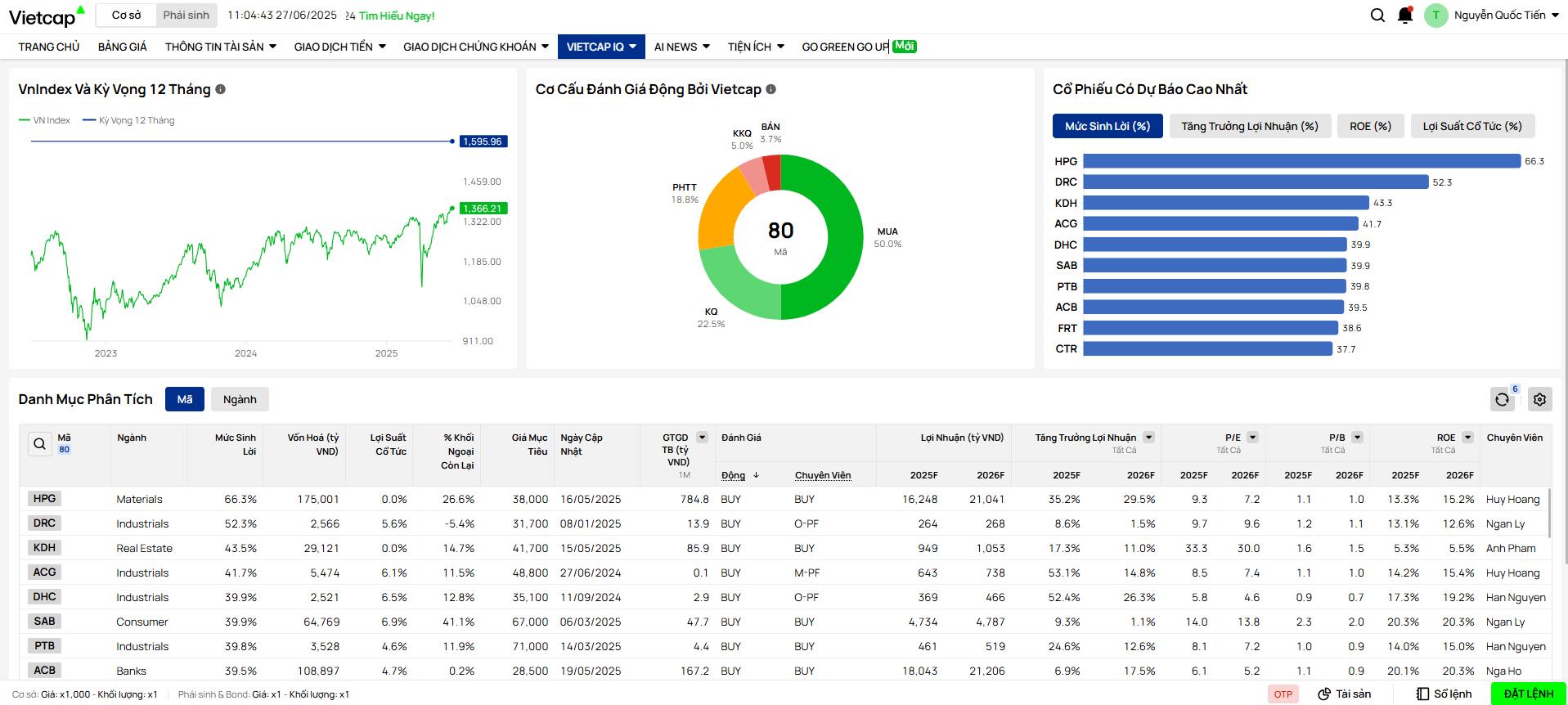Open GTGD TB column dropdown

(x=702, y=438)
